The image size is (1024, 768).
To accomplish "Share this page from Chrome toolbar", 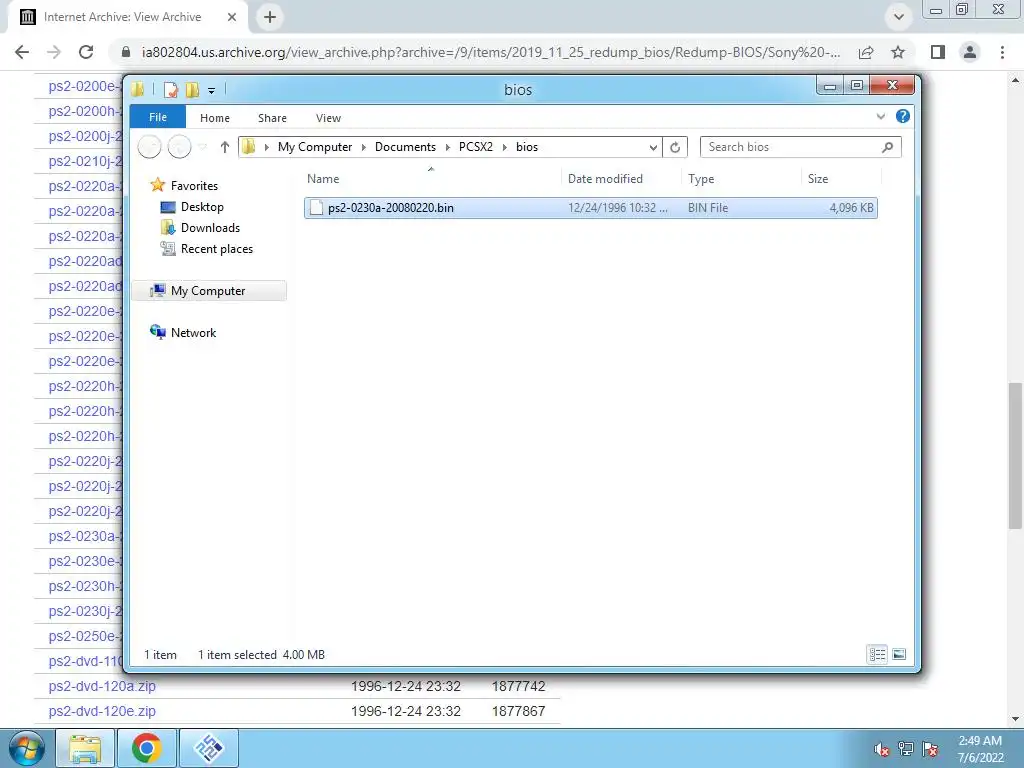I will 866,52.
